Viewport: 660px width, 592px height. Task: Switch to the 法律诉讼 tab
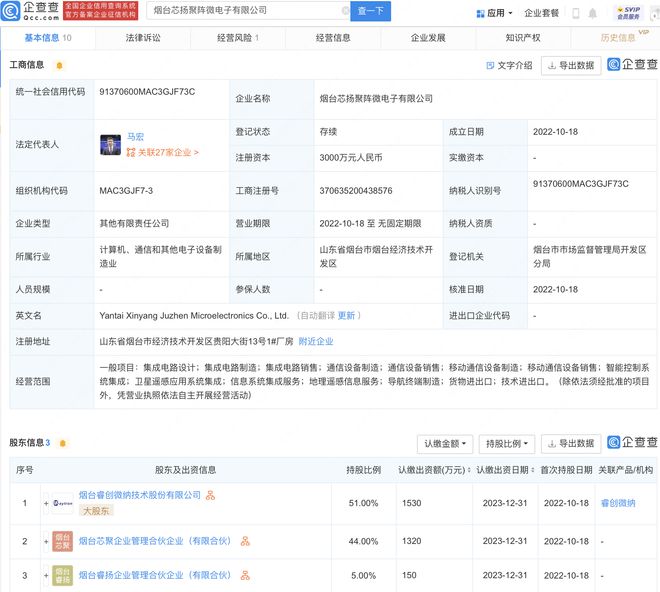click(143, 38)
